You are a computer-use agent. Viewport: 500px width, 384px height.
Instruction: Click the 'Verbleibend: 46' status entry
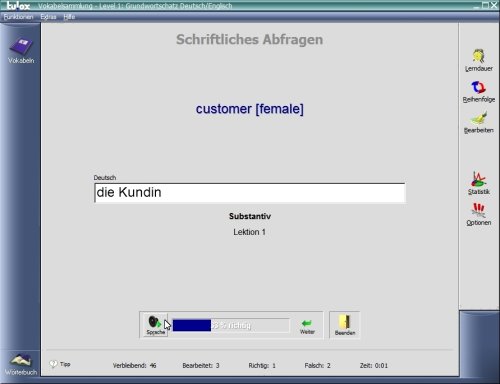[x=134, y=365]
